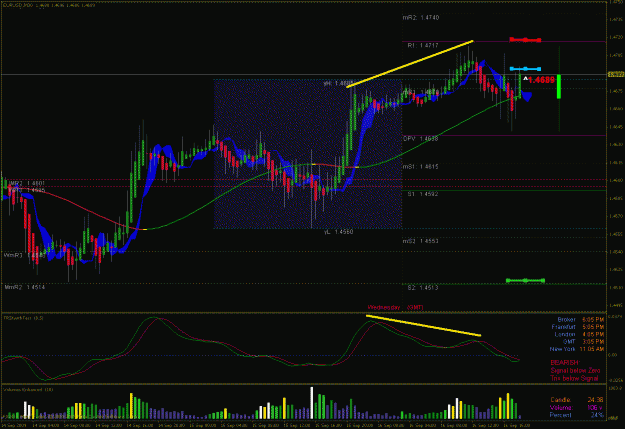Click the mR2: 1.4740 pivot label
This screenshot has width=625, height=429.
[x=421, y=18]
